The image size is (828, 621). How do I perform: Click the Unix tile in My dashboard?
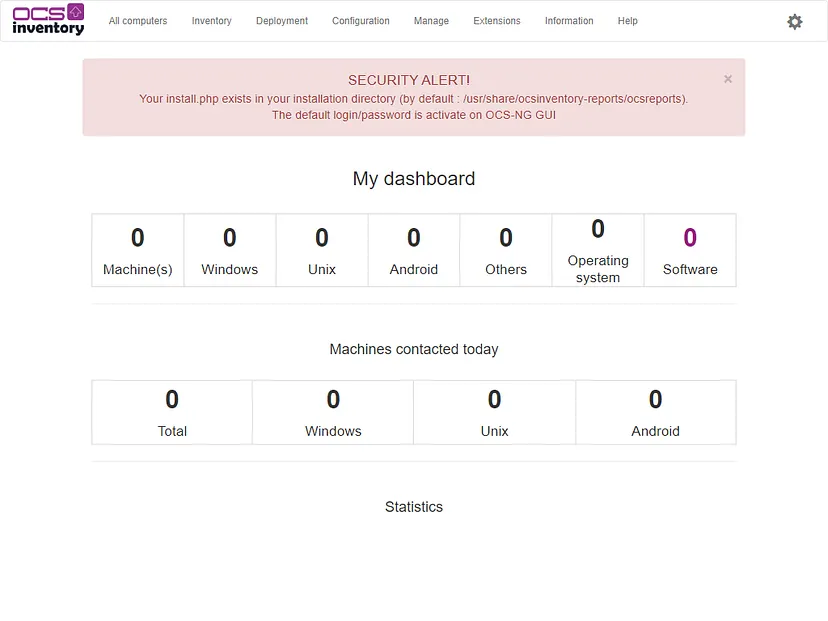click(x=322, y=250)
